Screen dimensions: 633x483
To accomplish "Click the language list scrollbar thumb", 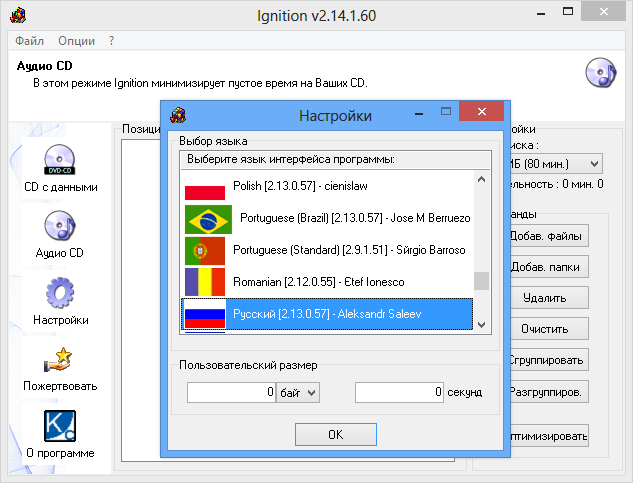I will tap(481, 281).
